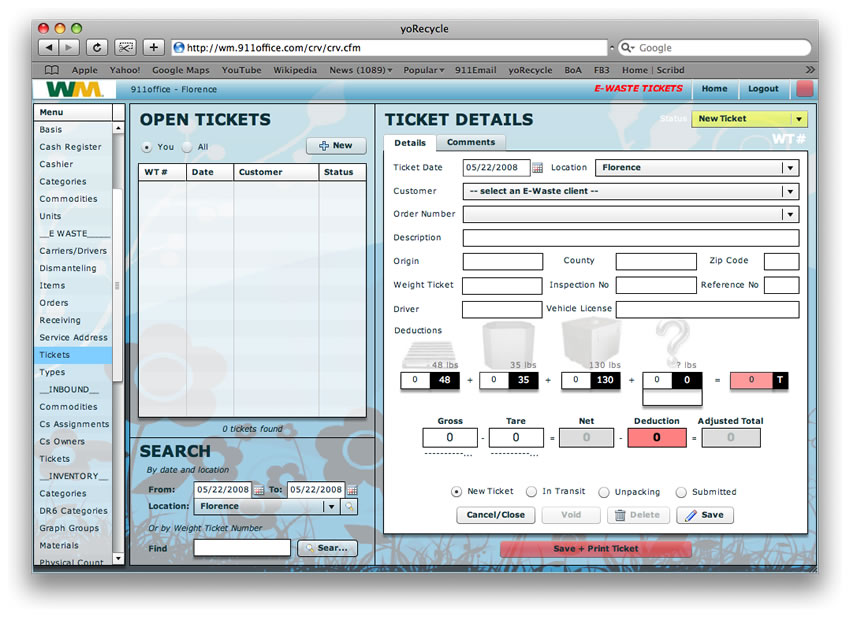Open the Location Florence dropdown in details
This screenshot has height=617, width=850.
coord(697,168)
